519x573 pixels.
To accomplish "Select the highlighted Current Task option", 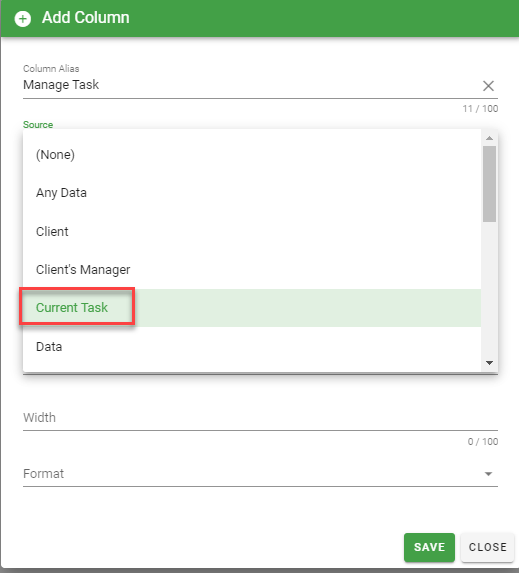I will point(252,308).
